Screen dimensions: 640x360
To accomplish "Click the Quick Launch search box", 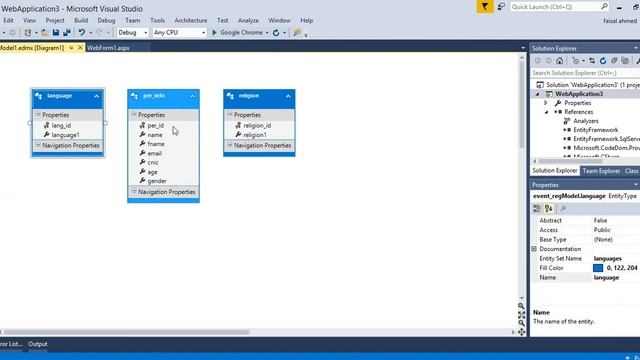I will [x=559, y=7].
